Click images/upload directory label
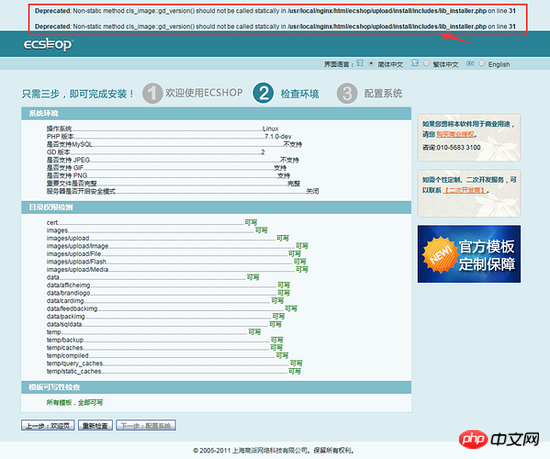 click(x=68, y=238)
